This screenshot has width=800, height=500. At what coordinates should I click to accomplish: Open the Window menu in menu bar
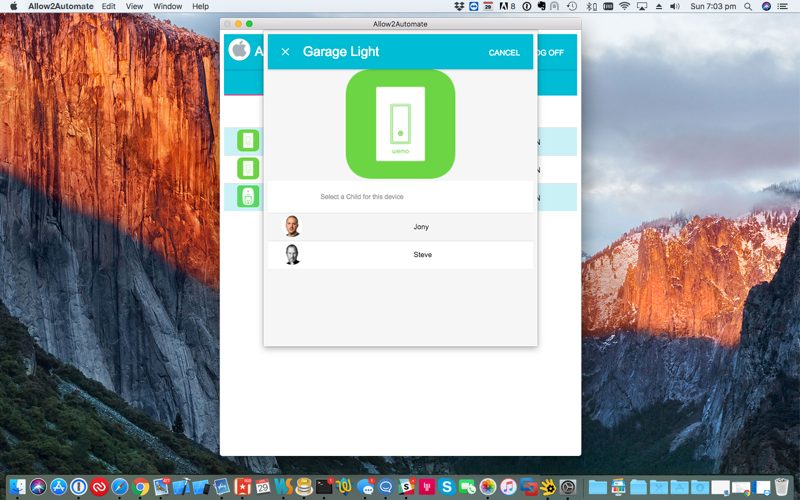coord(167,7)
